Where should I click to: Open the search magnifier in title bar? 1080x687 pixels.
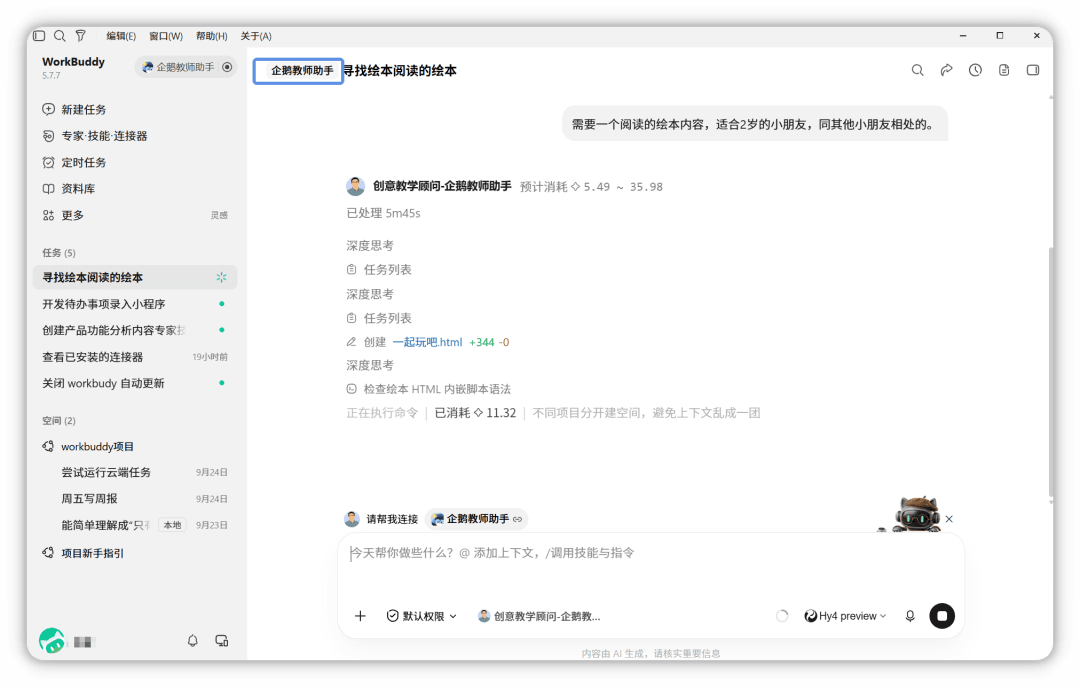60,36
